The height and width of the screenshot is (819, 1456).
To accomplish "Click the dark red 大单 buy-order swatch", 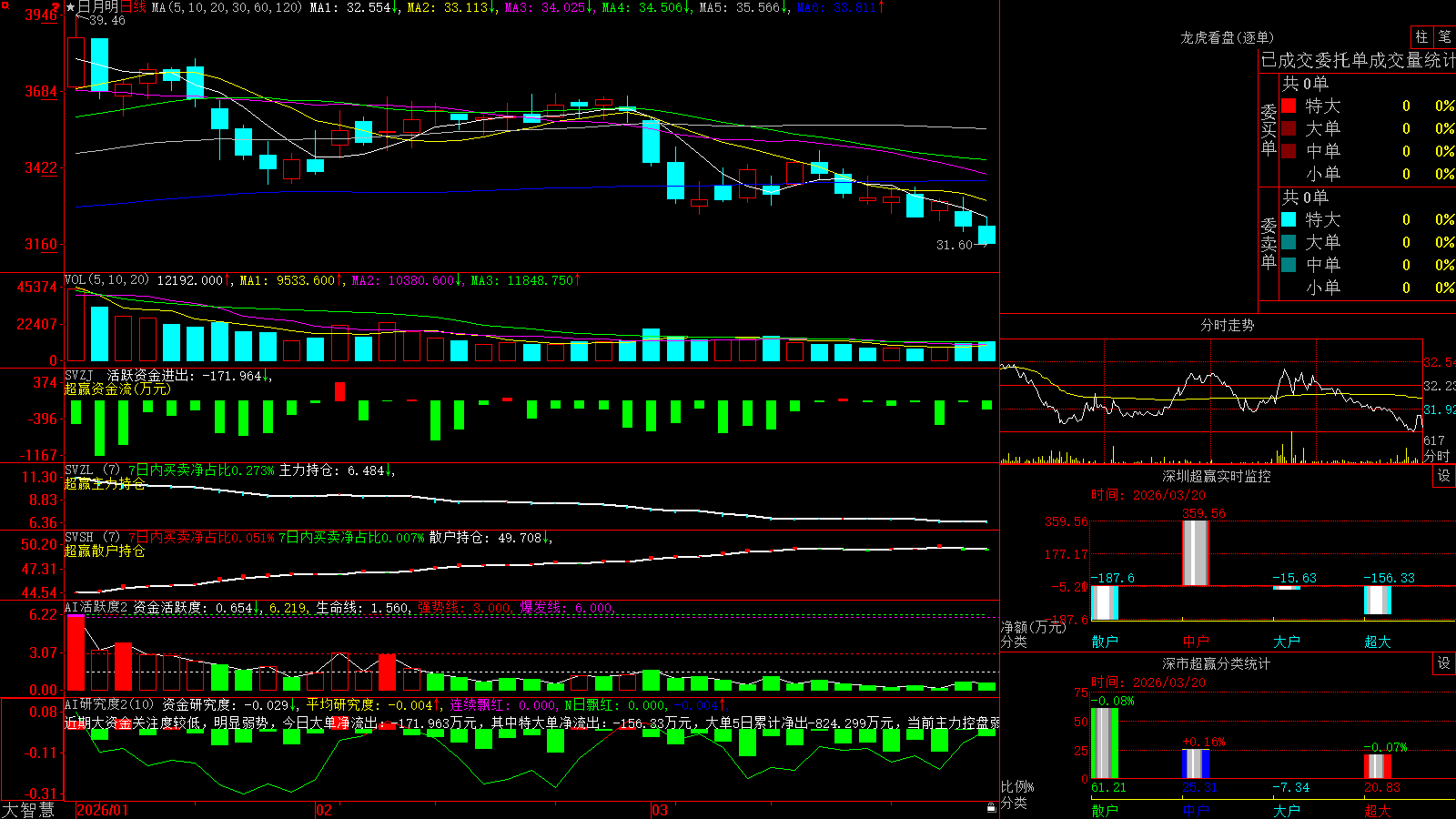I will point(1289,128).
